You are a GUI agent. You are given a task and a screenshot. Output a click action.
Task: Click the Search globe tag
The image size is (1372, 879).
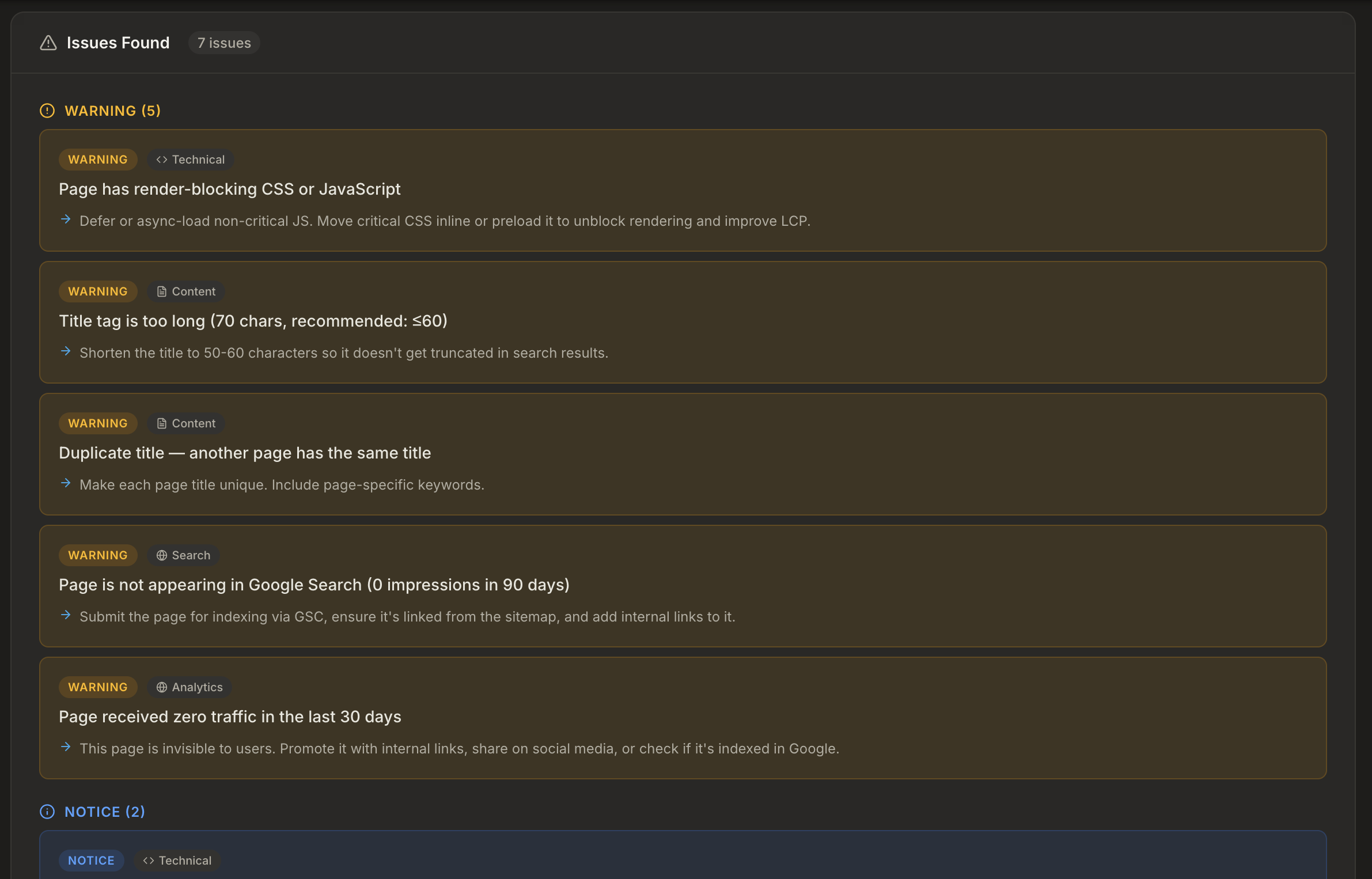(x=183, y=555)
